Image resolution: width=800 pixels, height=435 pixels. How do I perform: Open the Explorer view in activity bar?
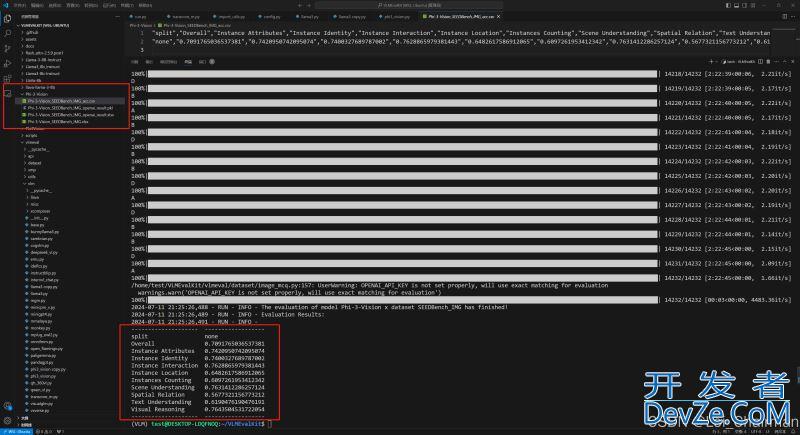(8, 18)
